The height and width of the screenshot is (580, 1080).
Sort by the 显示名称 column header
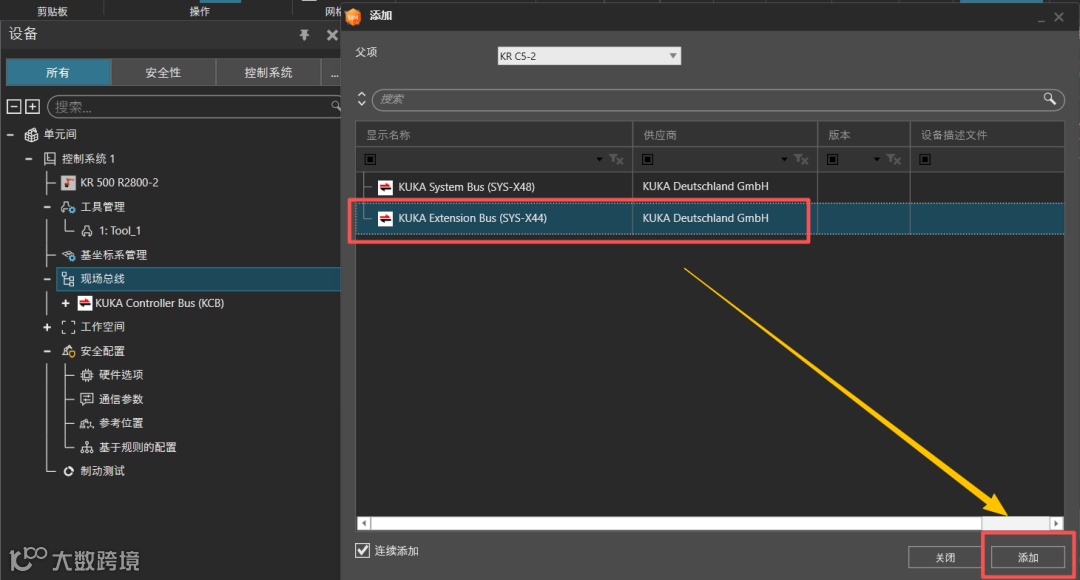coord(494,135)
